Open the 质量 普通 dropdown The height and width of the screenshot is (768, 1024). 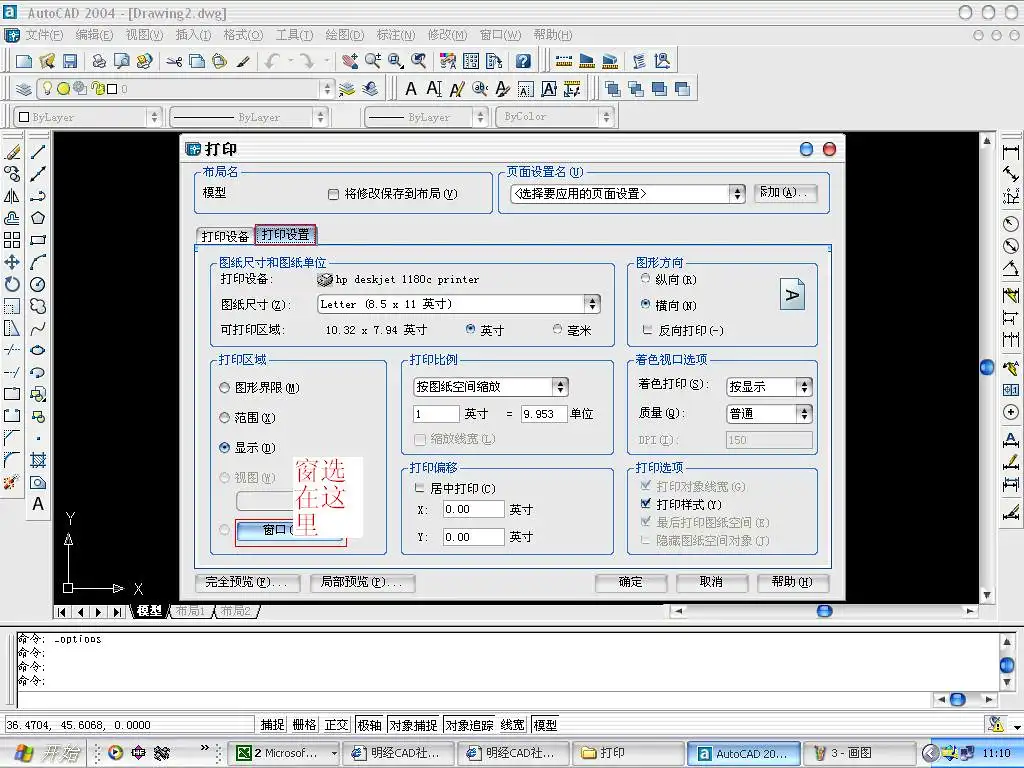pos(805,413)
